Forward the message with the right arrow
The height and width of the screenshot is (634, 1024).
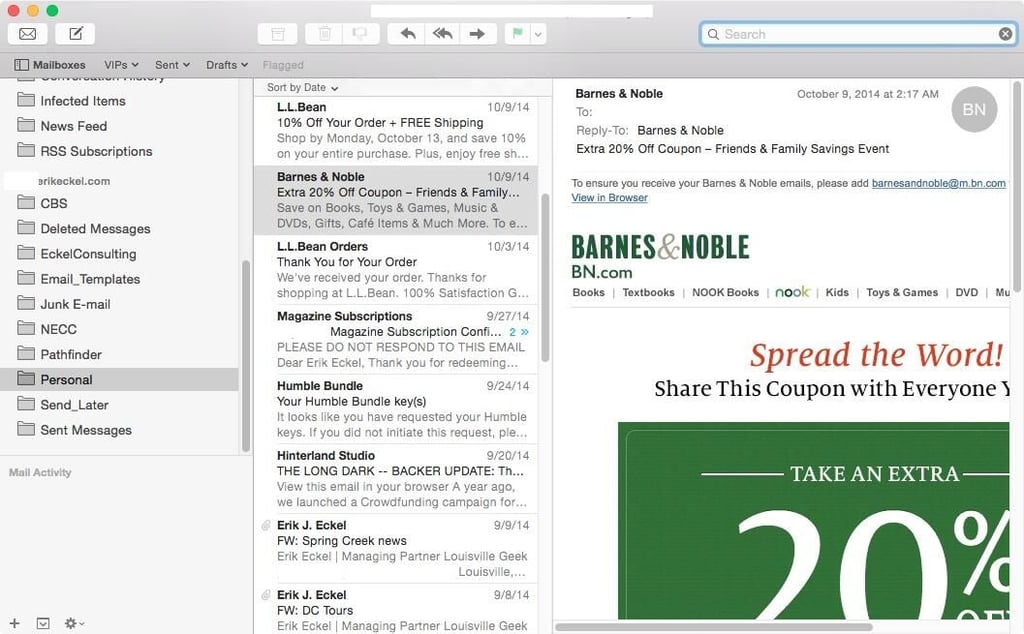(478, 34)
